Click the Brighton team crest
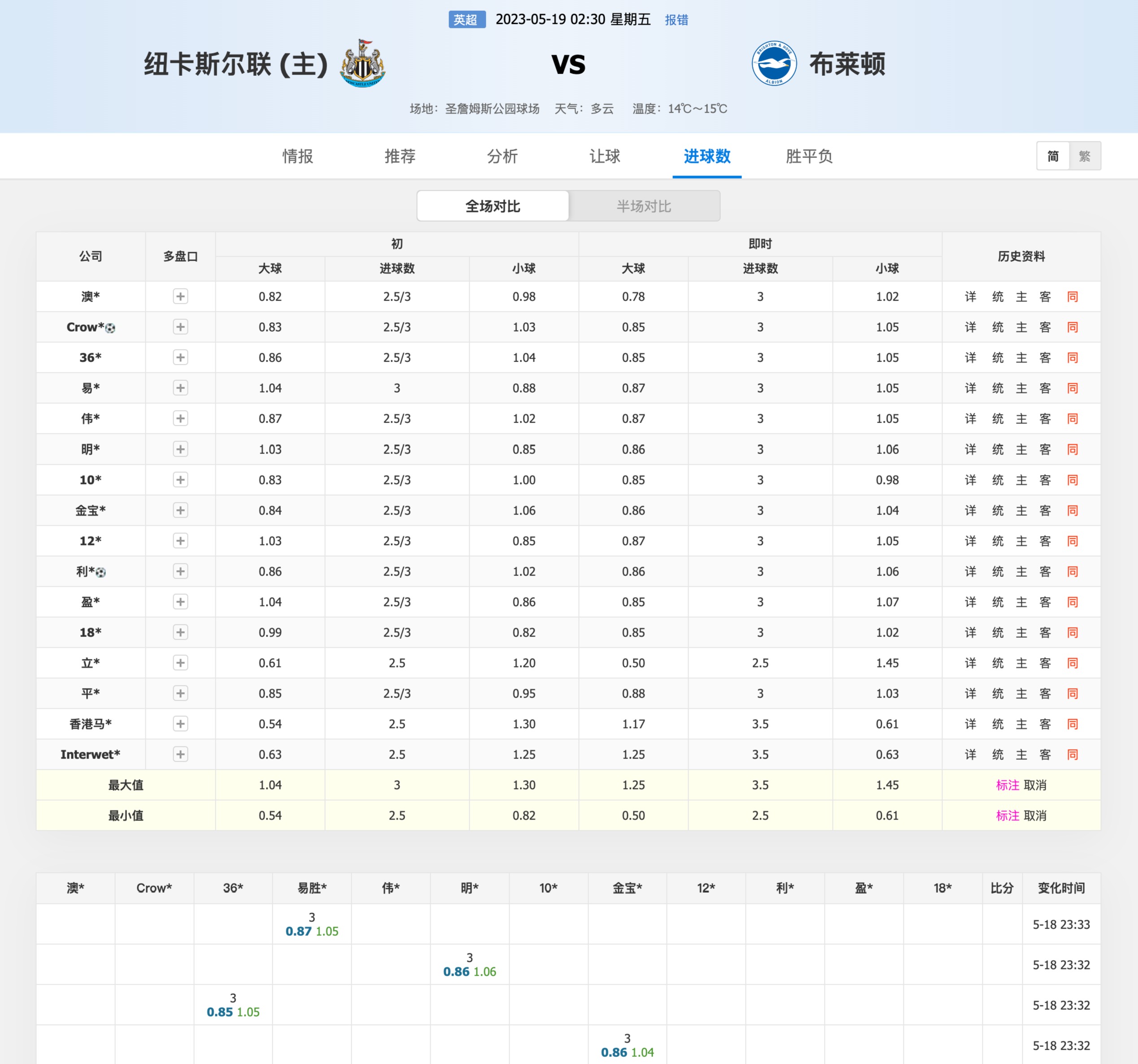The image size is (1138, 1064). [x=774, y=64]
